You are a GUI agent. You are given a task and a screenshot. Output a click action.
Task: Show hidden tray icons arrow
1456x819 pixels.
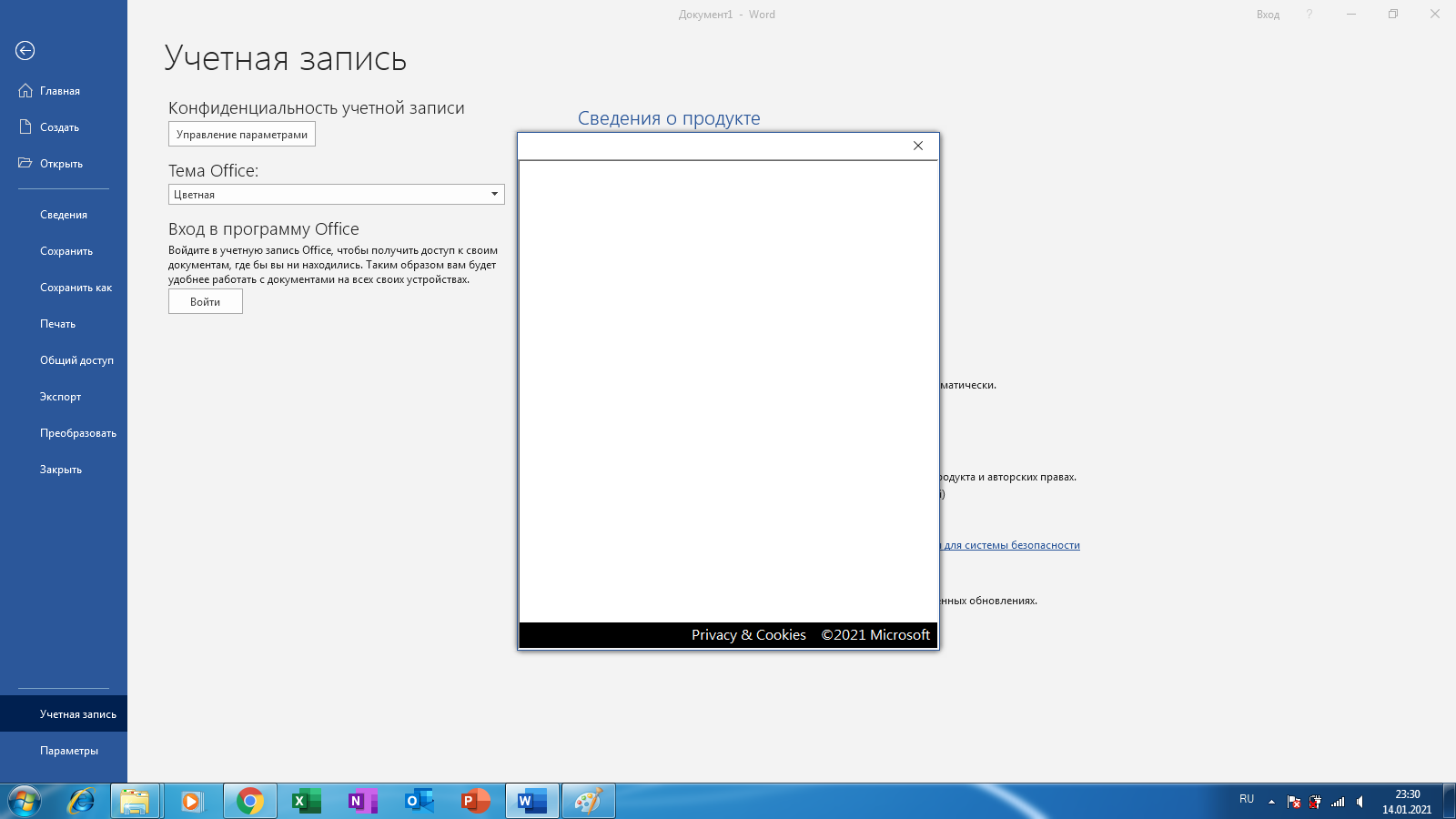[1271, 802]
